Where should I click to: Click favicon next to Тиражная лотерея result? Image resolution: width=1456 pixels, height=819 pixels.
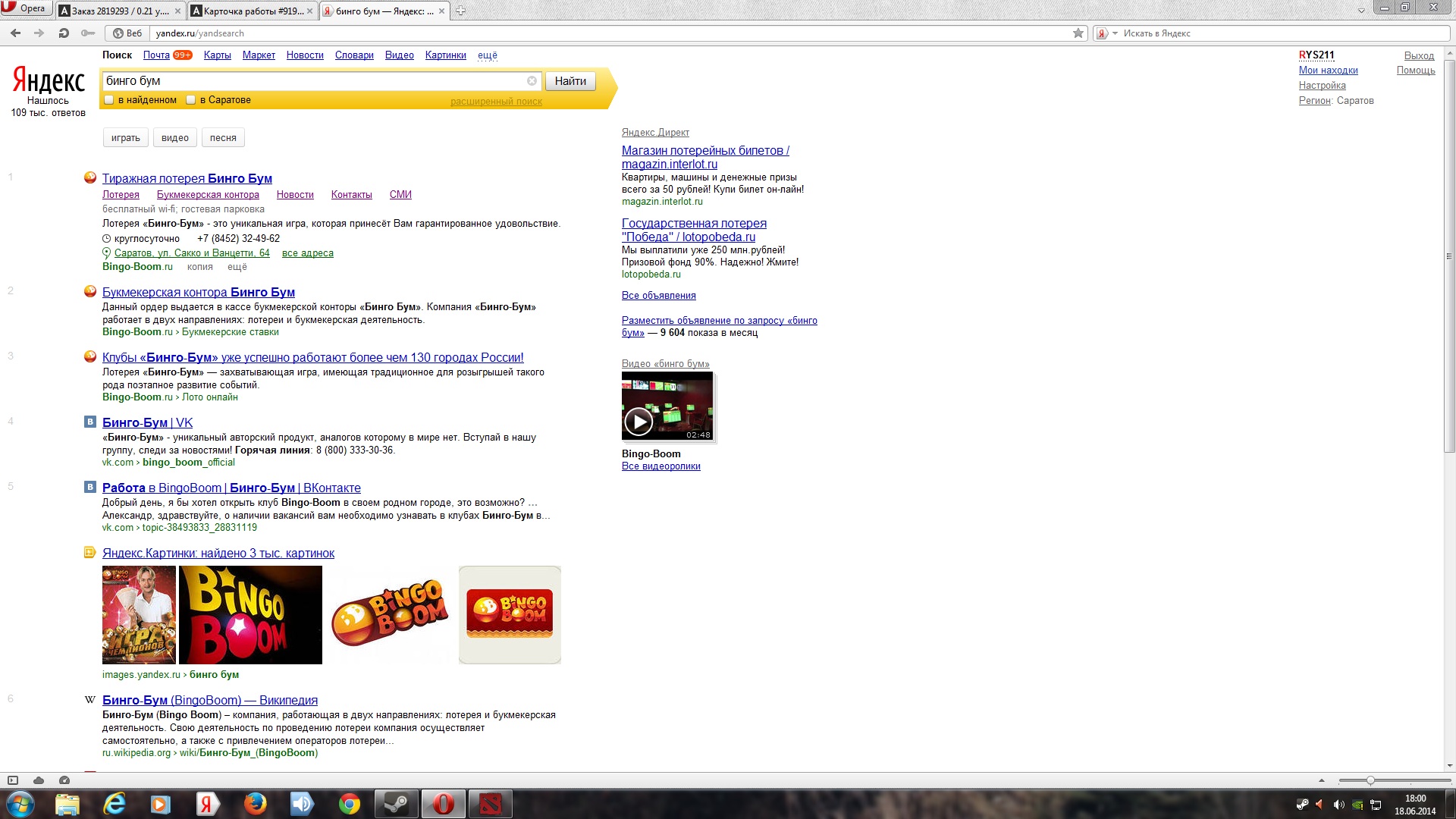click(90, 177)
